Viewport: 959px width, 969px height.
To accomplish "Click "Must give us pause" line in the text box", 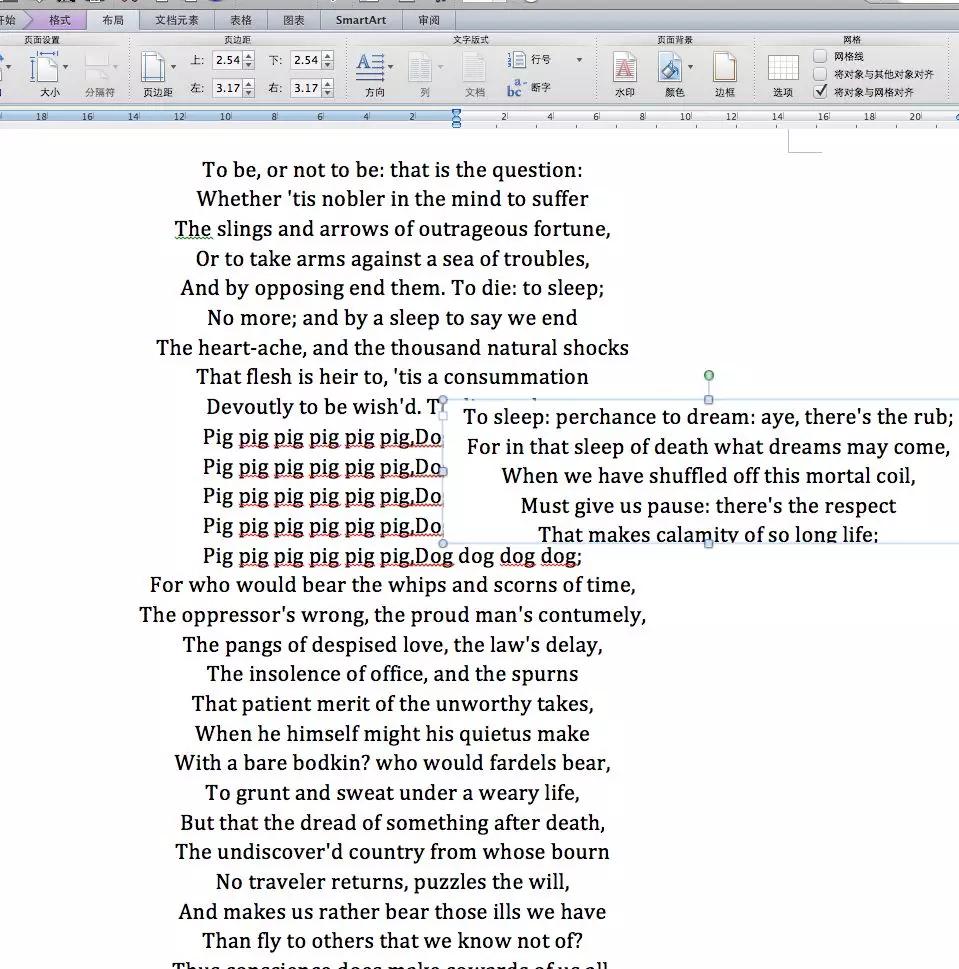I will (709, 506).
